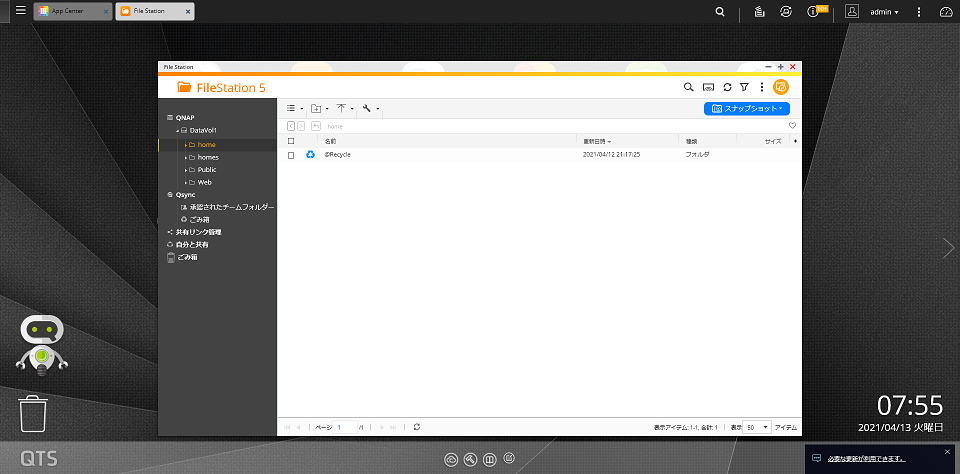Open the QTS main menu hamburger icon
960x474 pixels.
(x=21, y=11)
